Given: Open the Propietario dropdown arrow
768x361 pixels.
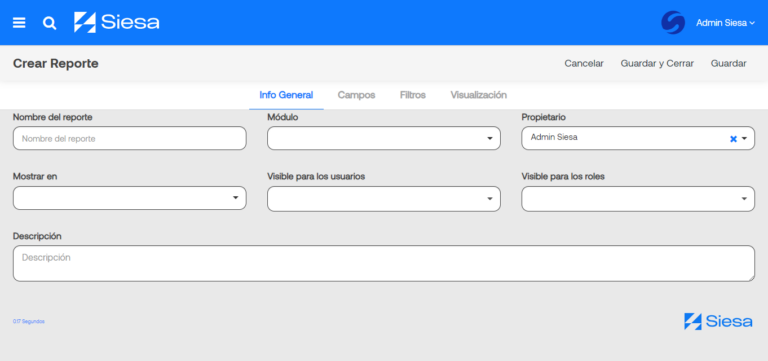Looking at the screenshot, I should click(x=744, y=139).
